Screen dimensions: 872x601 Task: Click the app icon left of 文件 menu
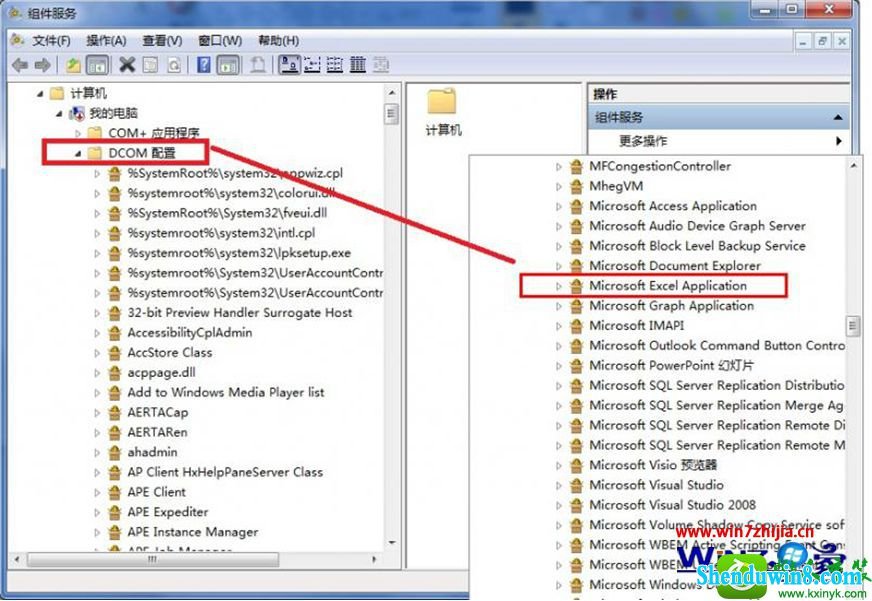point(17,40)
